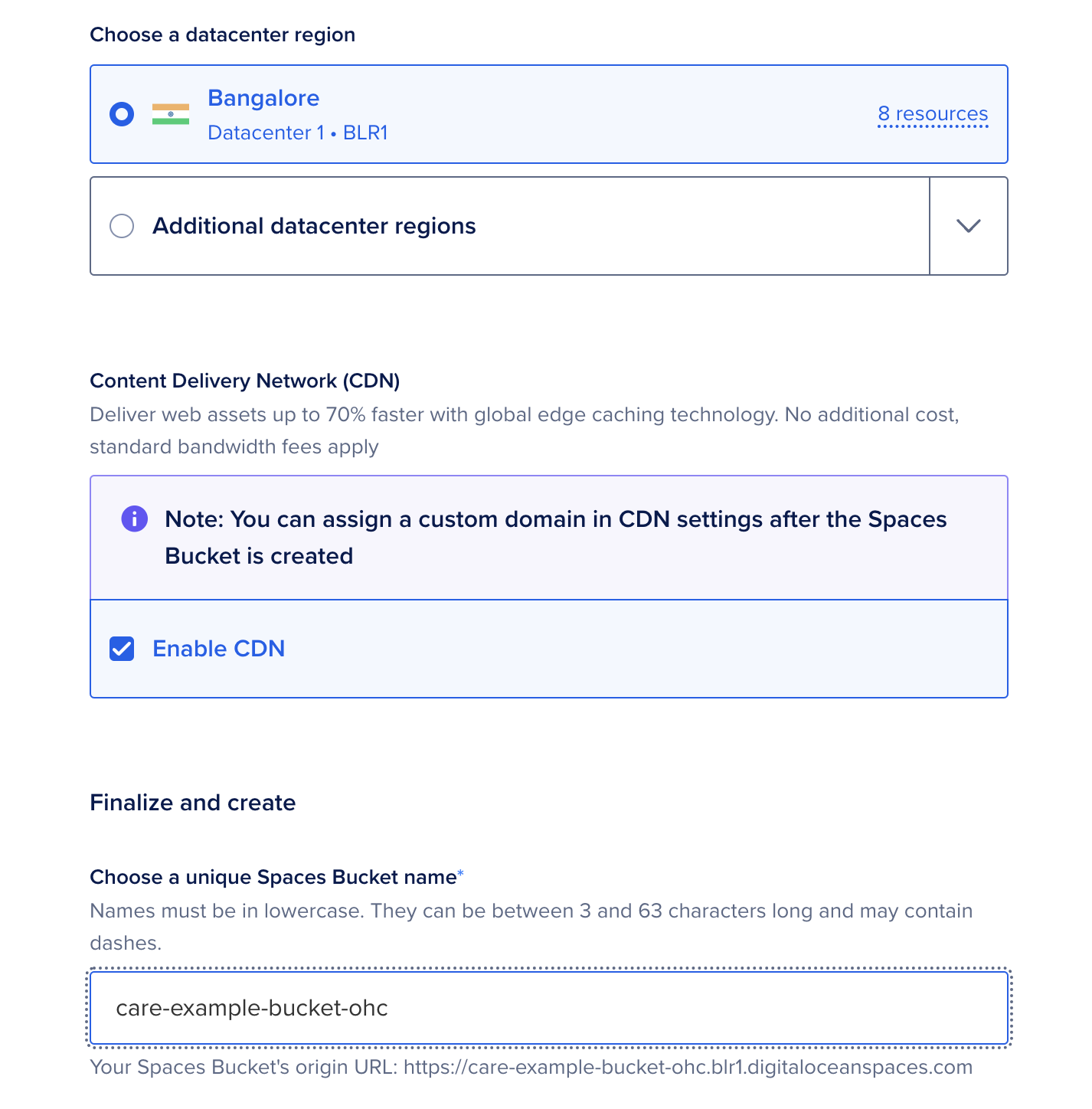
Task: Click the "Content Delivery Network (CDN)" heading
Action: (245, 381)
